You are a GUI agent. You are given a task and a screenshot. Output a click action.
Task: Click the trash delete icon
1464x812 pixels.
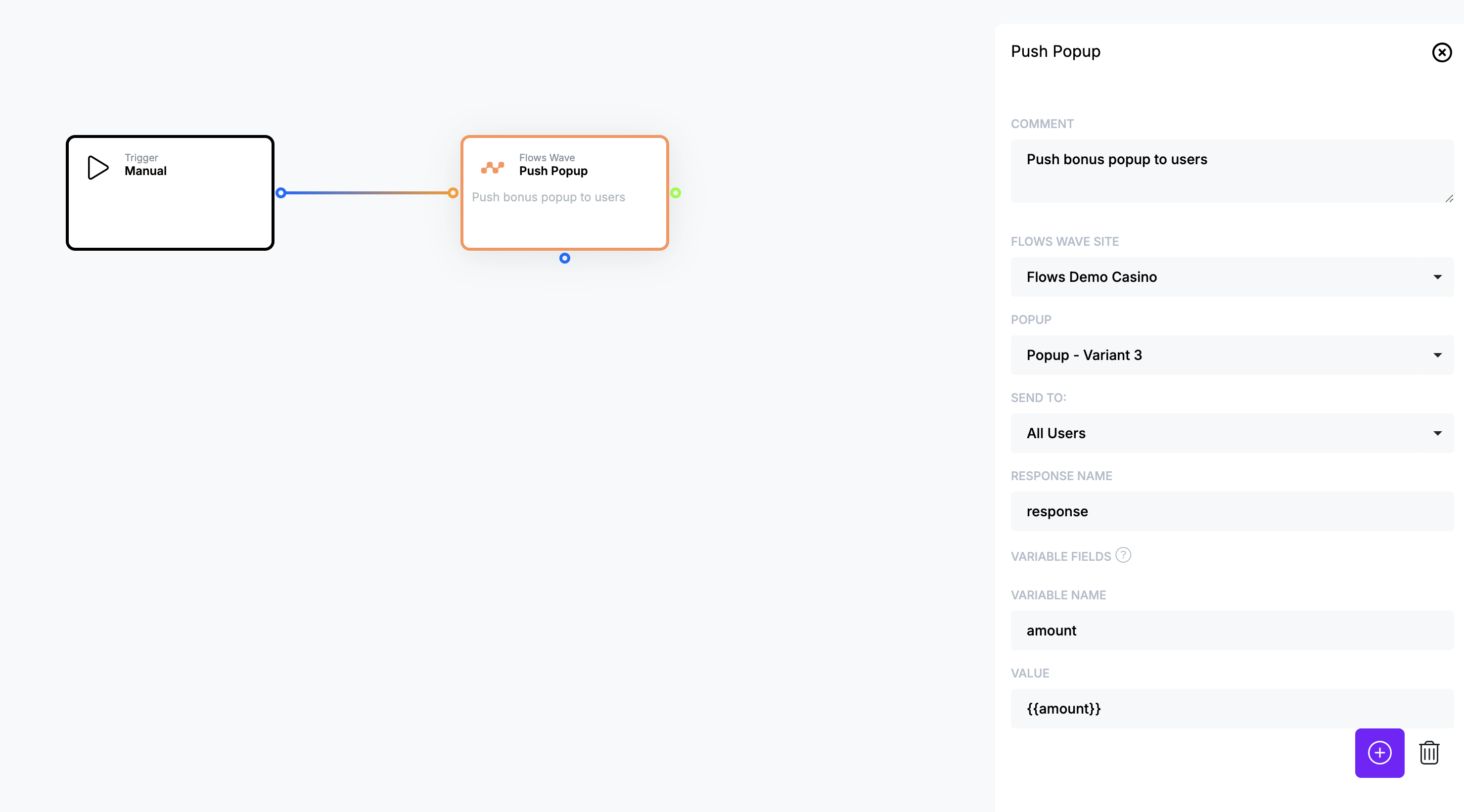point(1429,753)
